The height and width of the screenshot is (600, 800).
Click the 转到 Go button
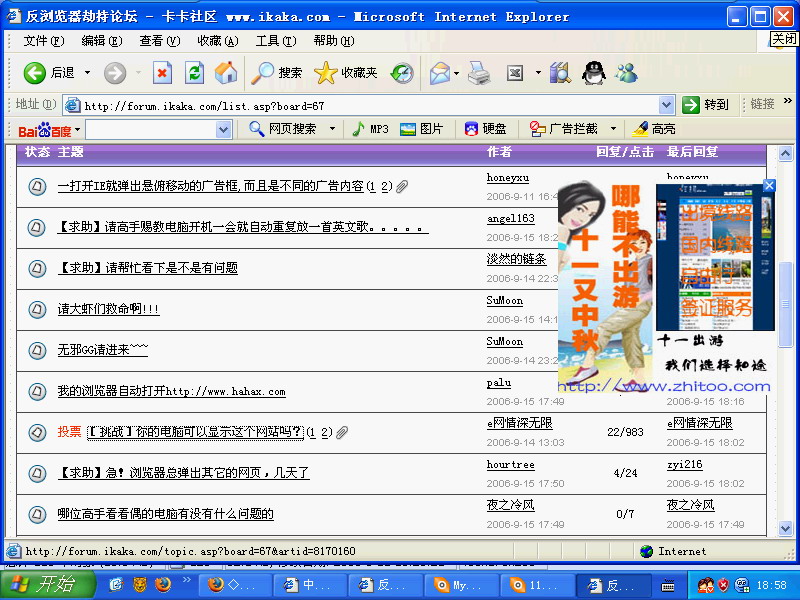[706, 105]
